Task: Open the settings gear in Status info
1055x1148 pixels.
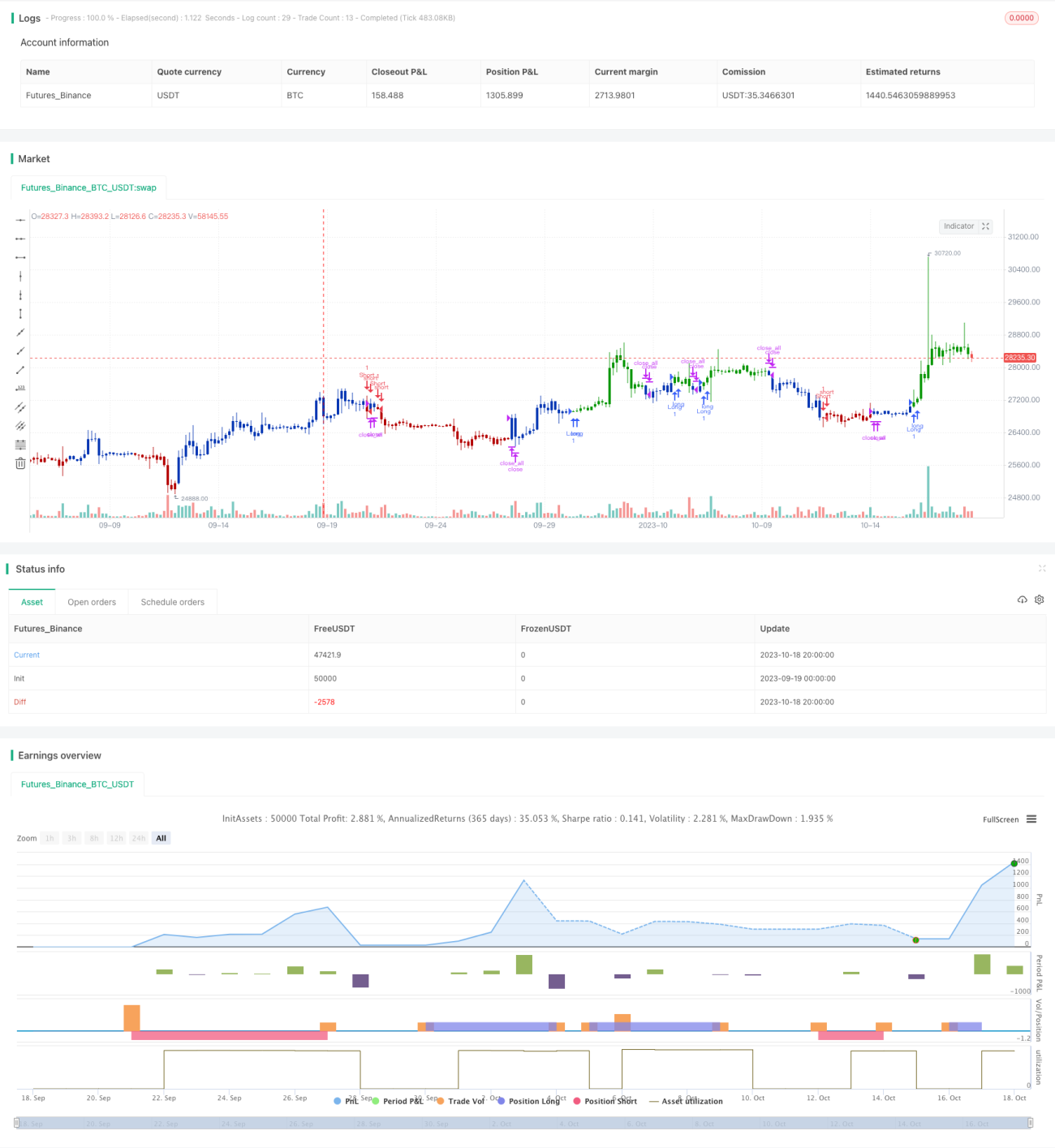Action: coord(1039,600)
